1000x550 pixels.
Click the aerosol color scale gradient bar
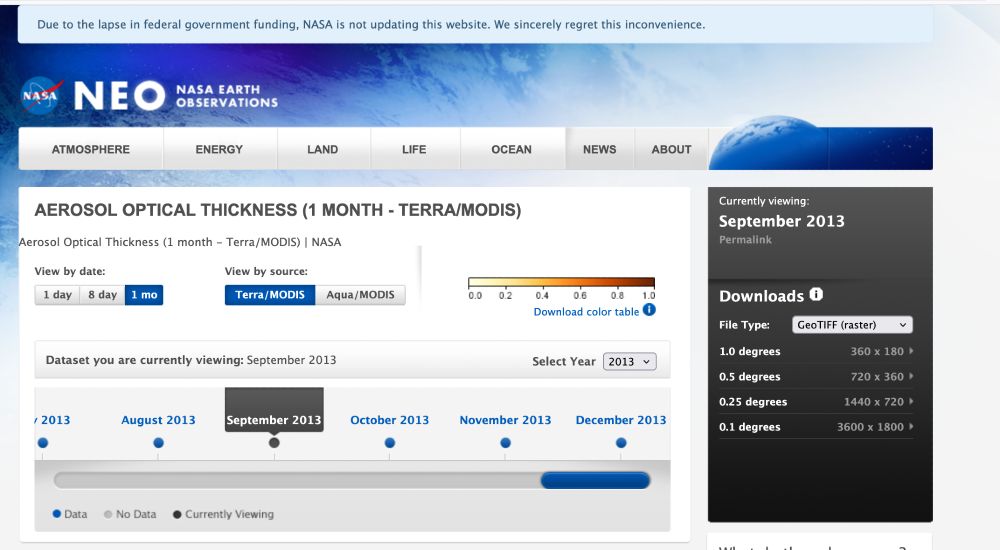click(561, 282)
